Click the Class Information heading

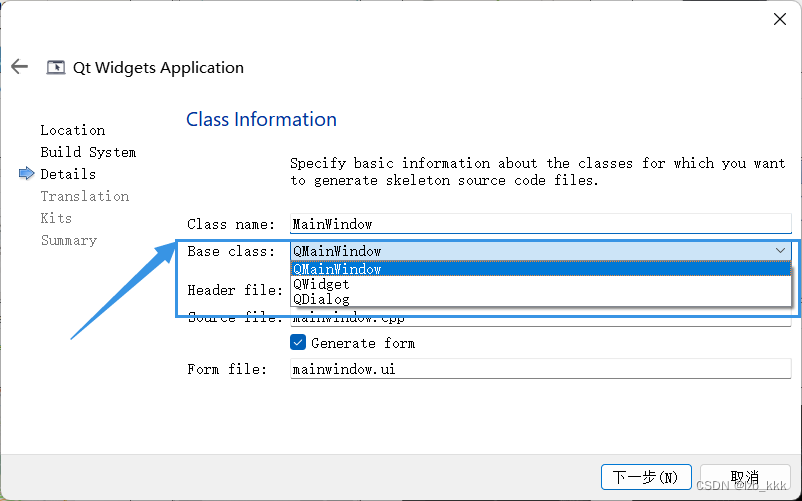[x=261, y=119]
